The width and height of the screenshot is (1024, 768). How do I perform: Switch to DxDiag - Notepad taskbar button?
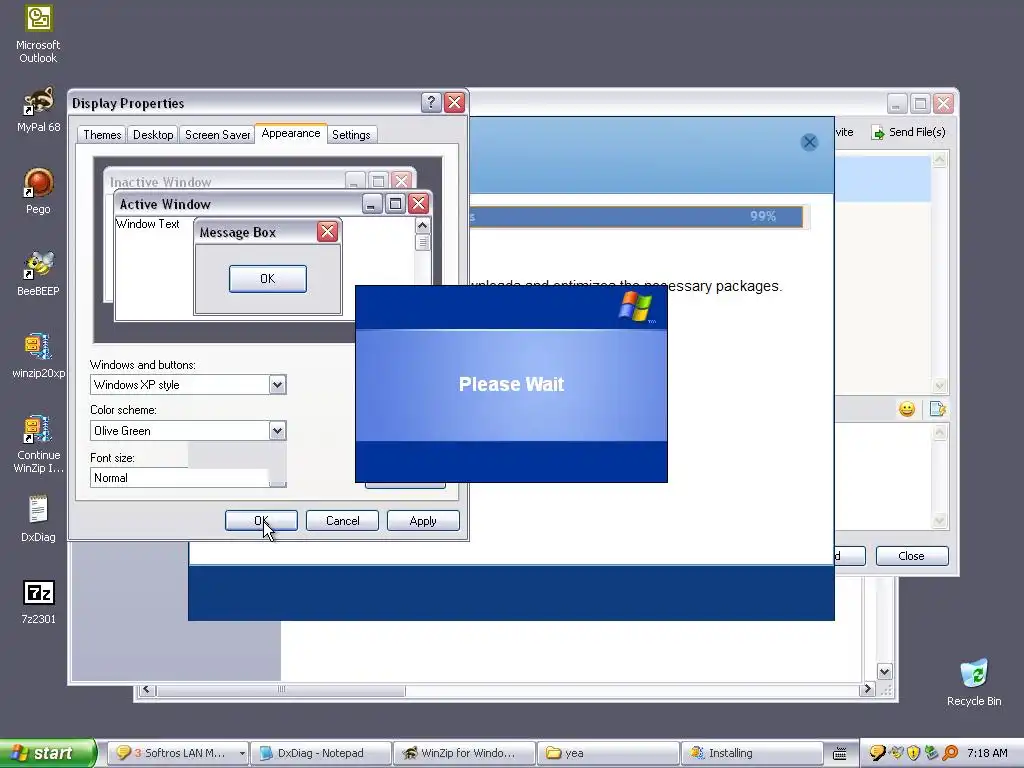coord(321,753)
